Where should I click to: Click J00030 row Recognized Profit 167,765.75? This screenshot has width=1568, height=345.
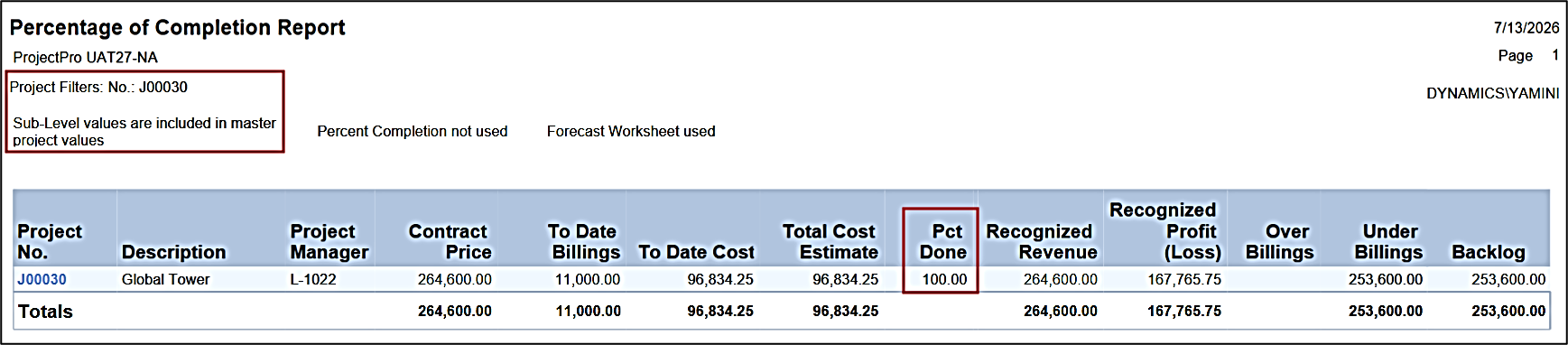pos(1184,280)
